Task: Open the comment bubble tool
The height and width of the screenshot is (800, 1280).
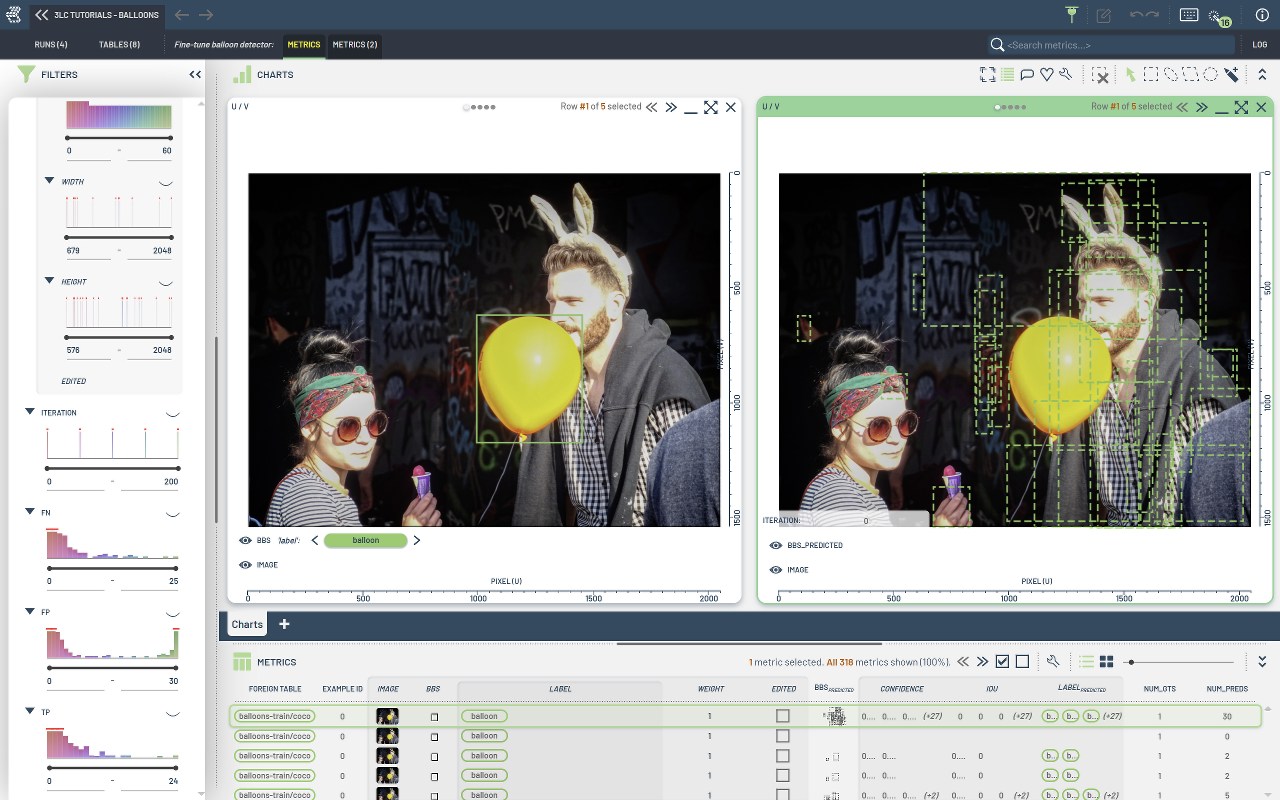Action: pos(1027,75)
